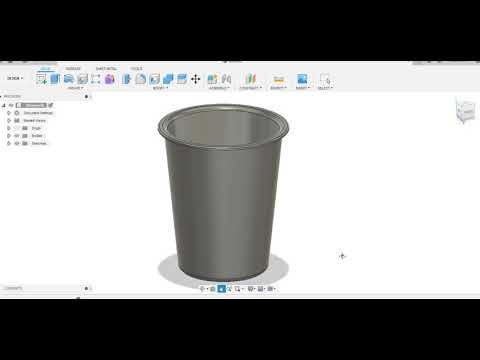The width and height of the screenshot is (480, 360).
Task: Select the Bodies tree item label
Action: pos(37,136)
